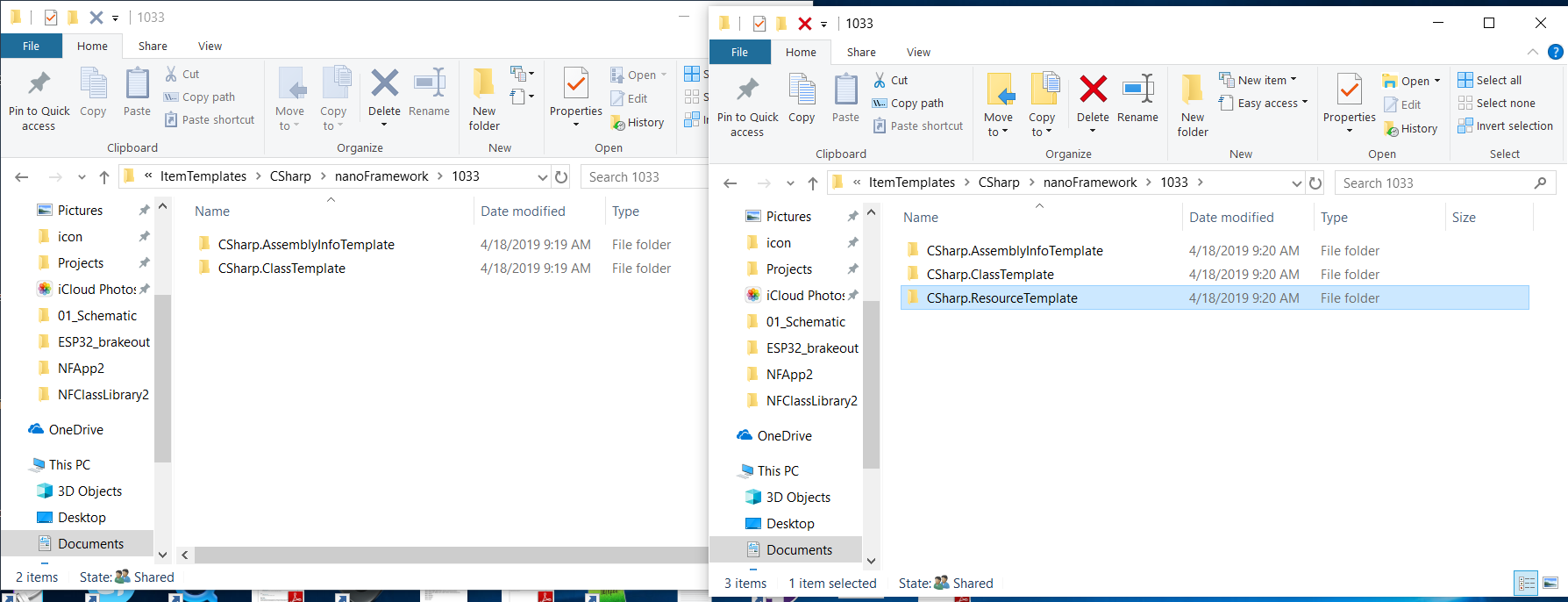Image resolution: width=1568 pixels, height=602 pixels.
Task: Click Delete icon in left window ribbon
Action: (x=384, y=83)
